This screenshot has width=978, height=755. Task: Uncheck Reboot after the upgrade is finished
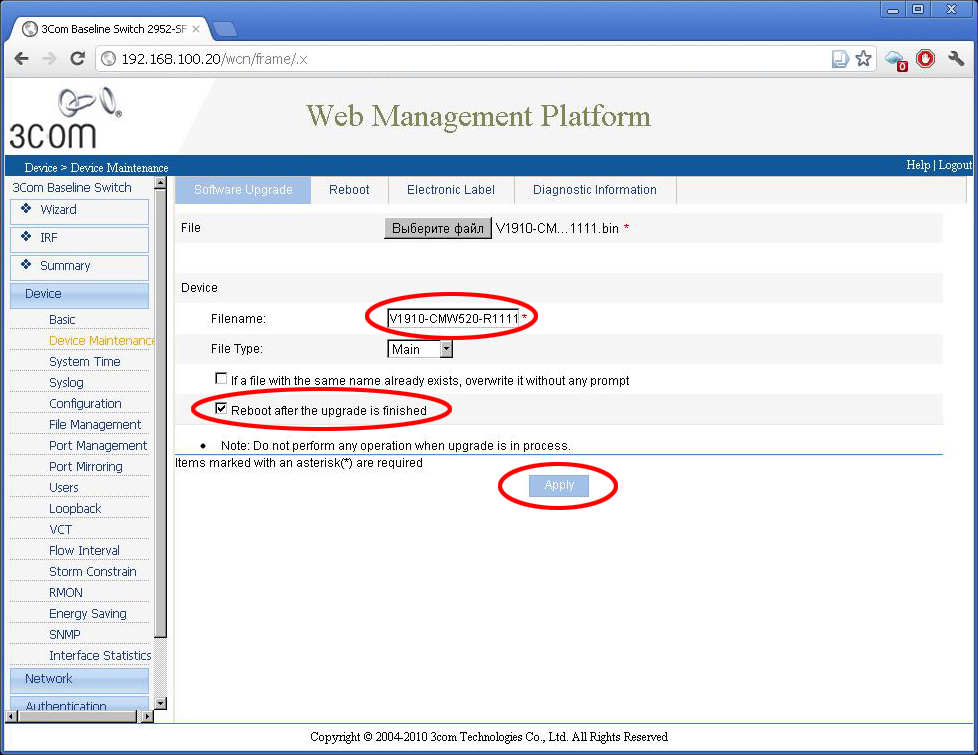221,409
